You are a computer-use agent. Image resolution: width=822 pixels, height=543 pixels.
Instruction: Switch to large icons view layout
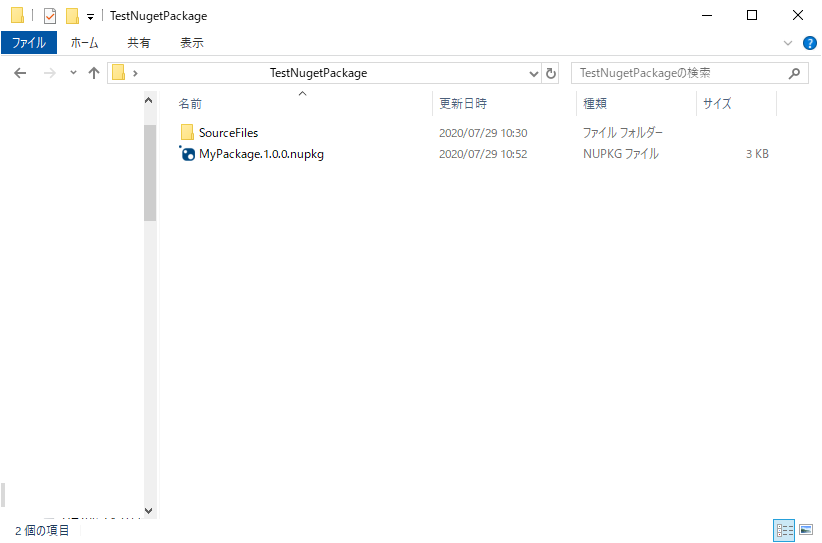pyautogui.click(x=806, y=530)
